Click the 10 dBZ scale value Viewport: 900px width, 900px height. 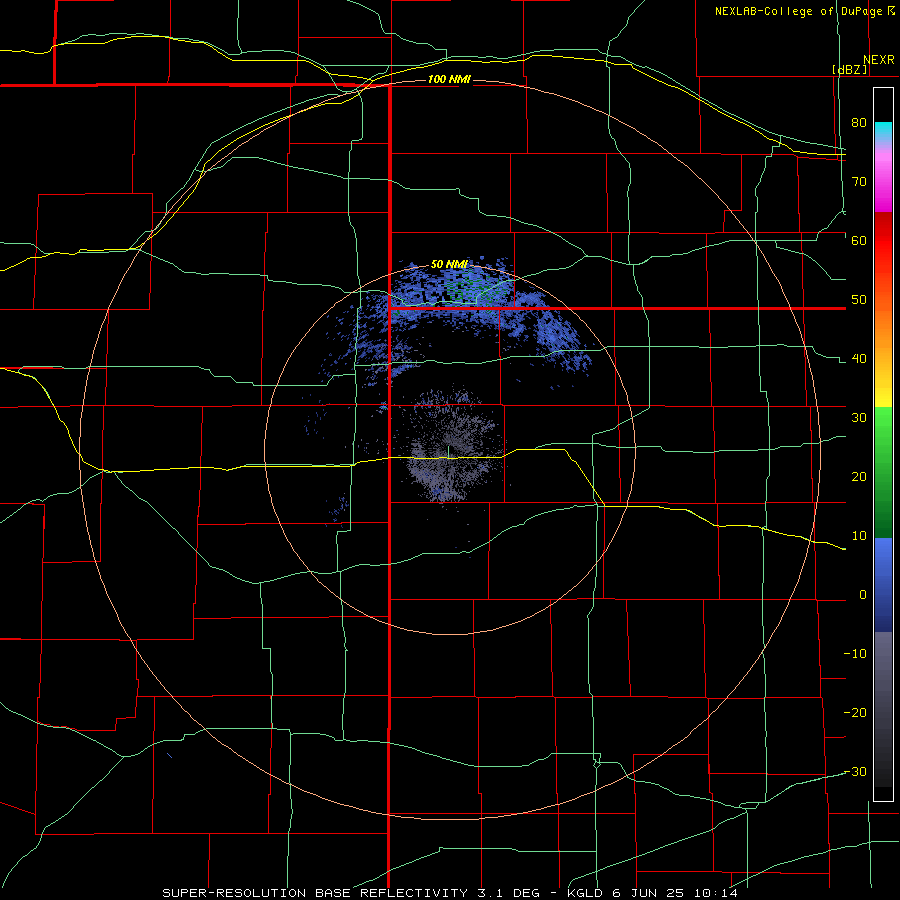click(x=859, y=536)
